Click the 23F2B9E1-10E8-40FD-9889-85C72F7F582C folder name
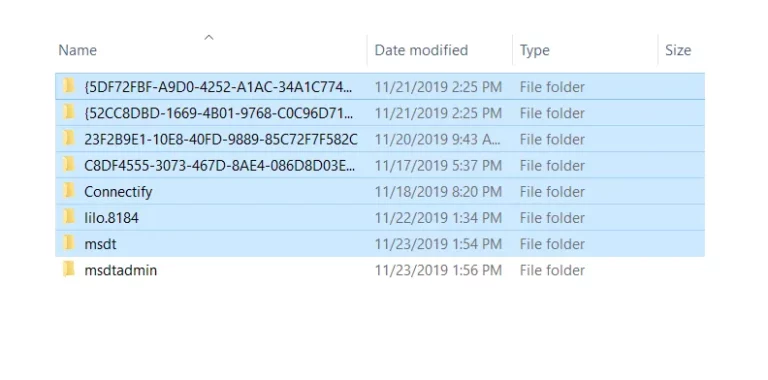 click(221, 140)
